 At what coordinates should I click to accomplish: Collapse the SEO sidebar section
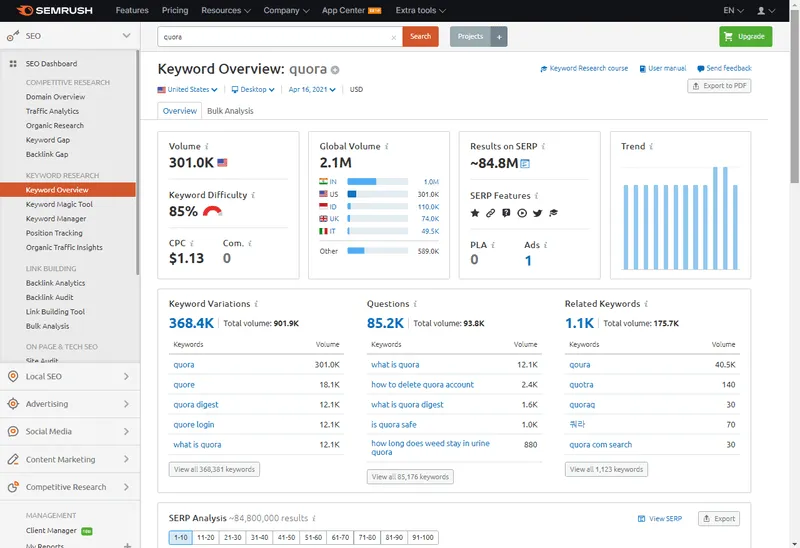127,36
